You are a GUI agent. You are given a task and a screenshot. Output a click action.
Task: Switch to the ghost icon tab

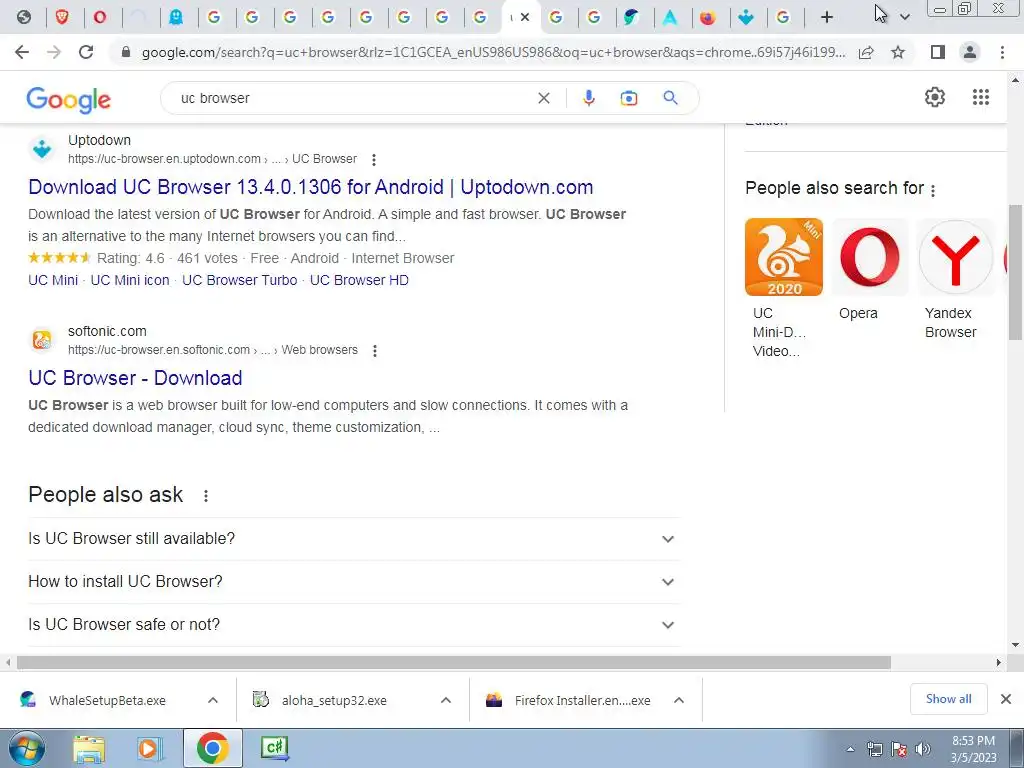(x=176, y=17)
